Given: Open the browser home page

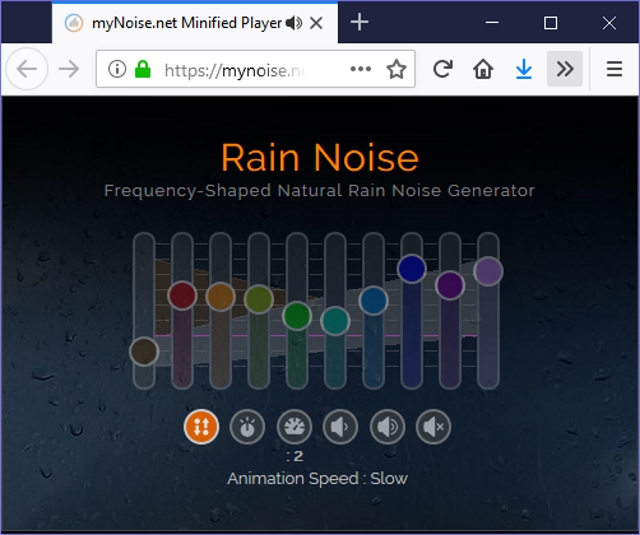Looking at the screenshot, I should (x=483, y=69).
